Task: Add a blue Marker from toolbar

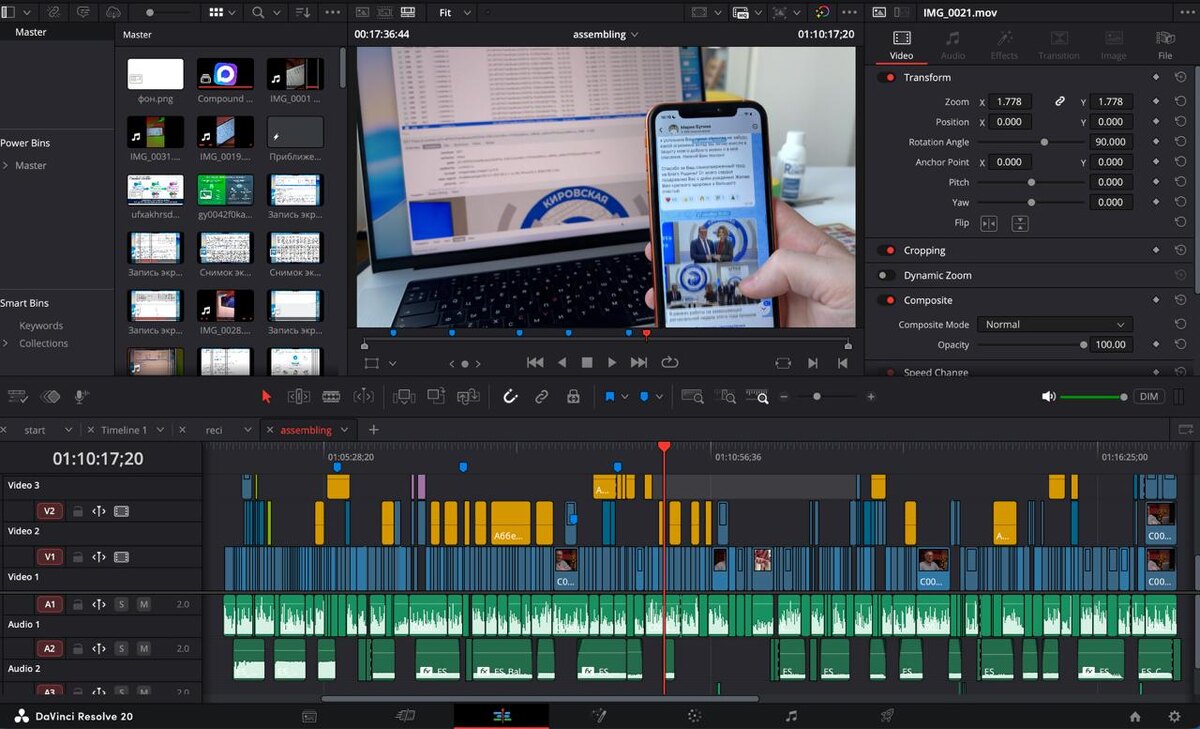Action: coord(644,397)
